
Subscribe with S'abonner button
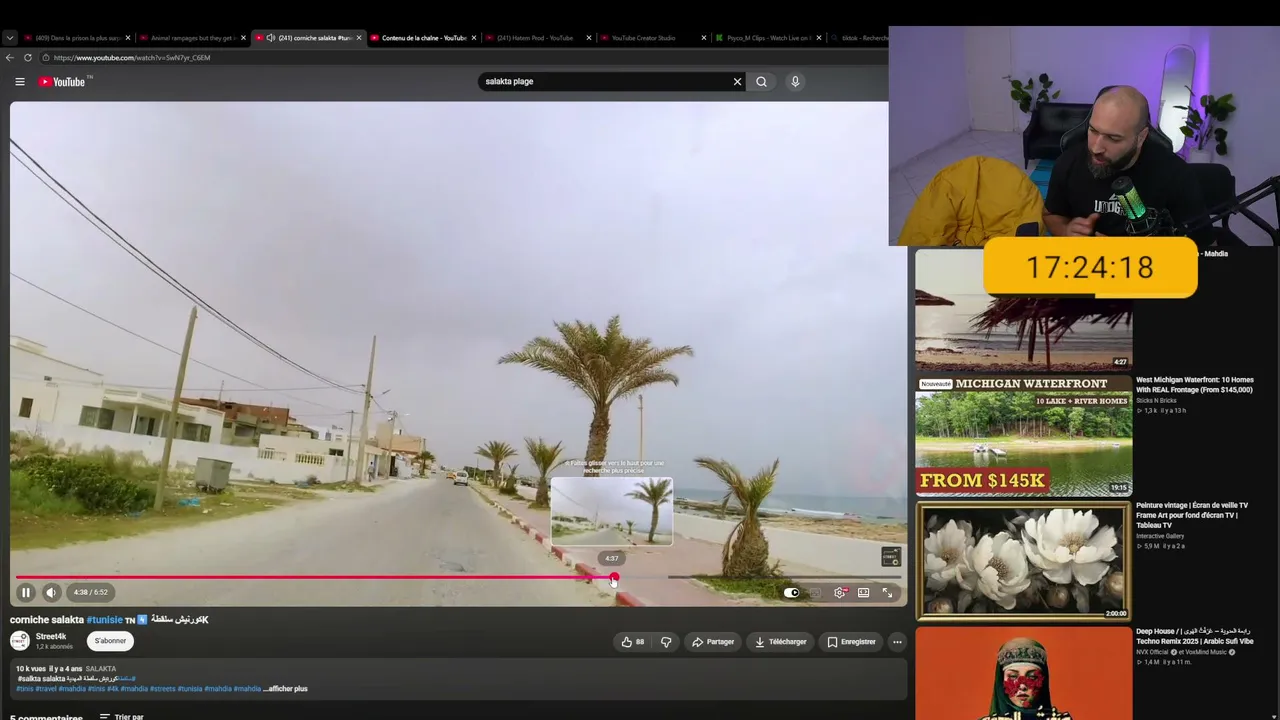pyautogui.click(x=110, y=641)
